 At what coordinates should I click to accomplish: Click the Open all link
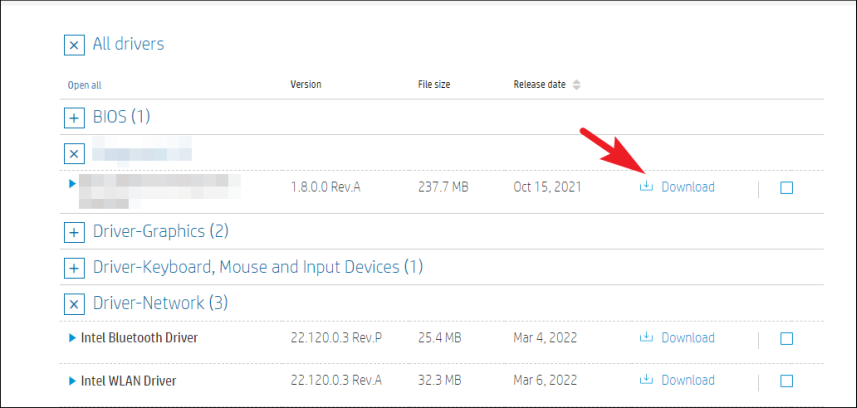tap(84, 85)
